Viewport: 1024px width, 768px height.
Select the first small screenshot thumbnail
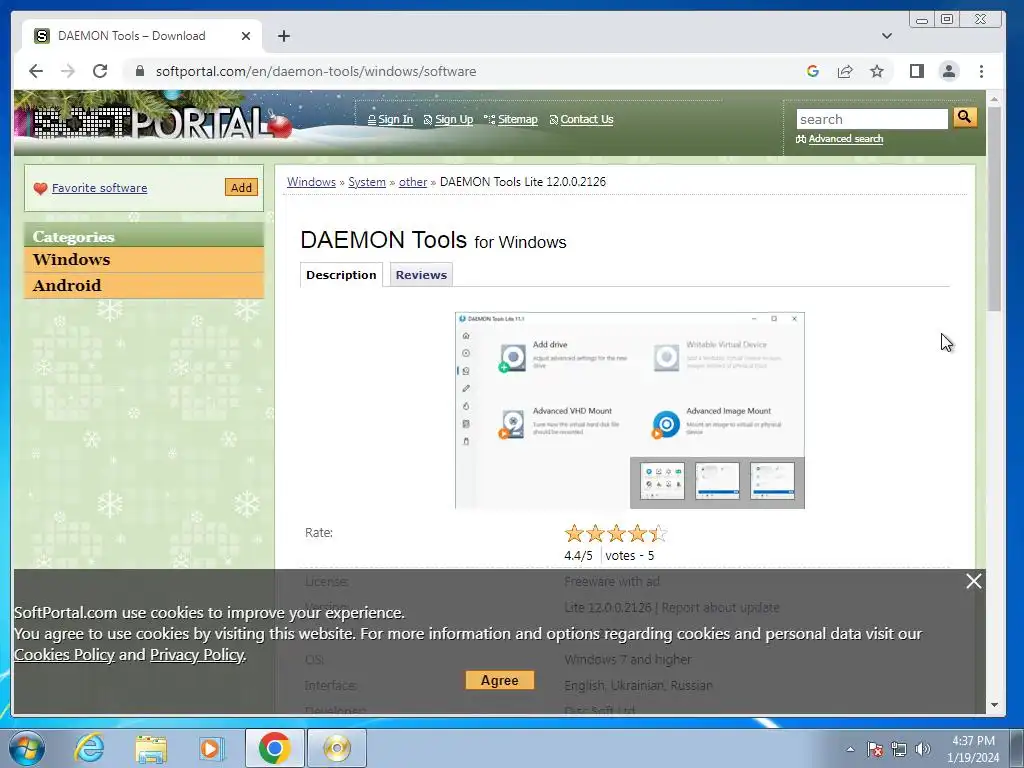tap(662, 481)
